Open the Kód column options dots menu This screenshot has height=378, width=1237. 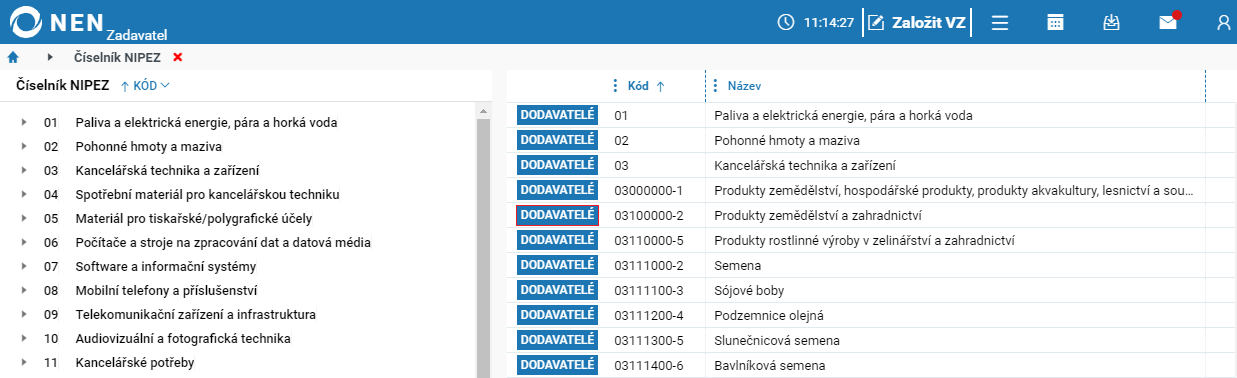click(x=615, y=86)
